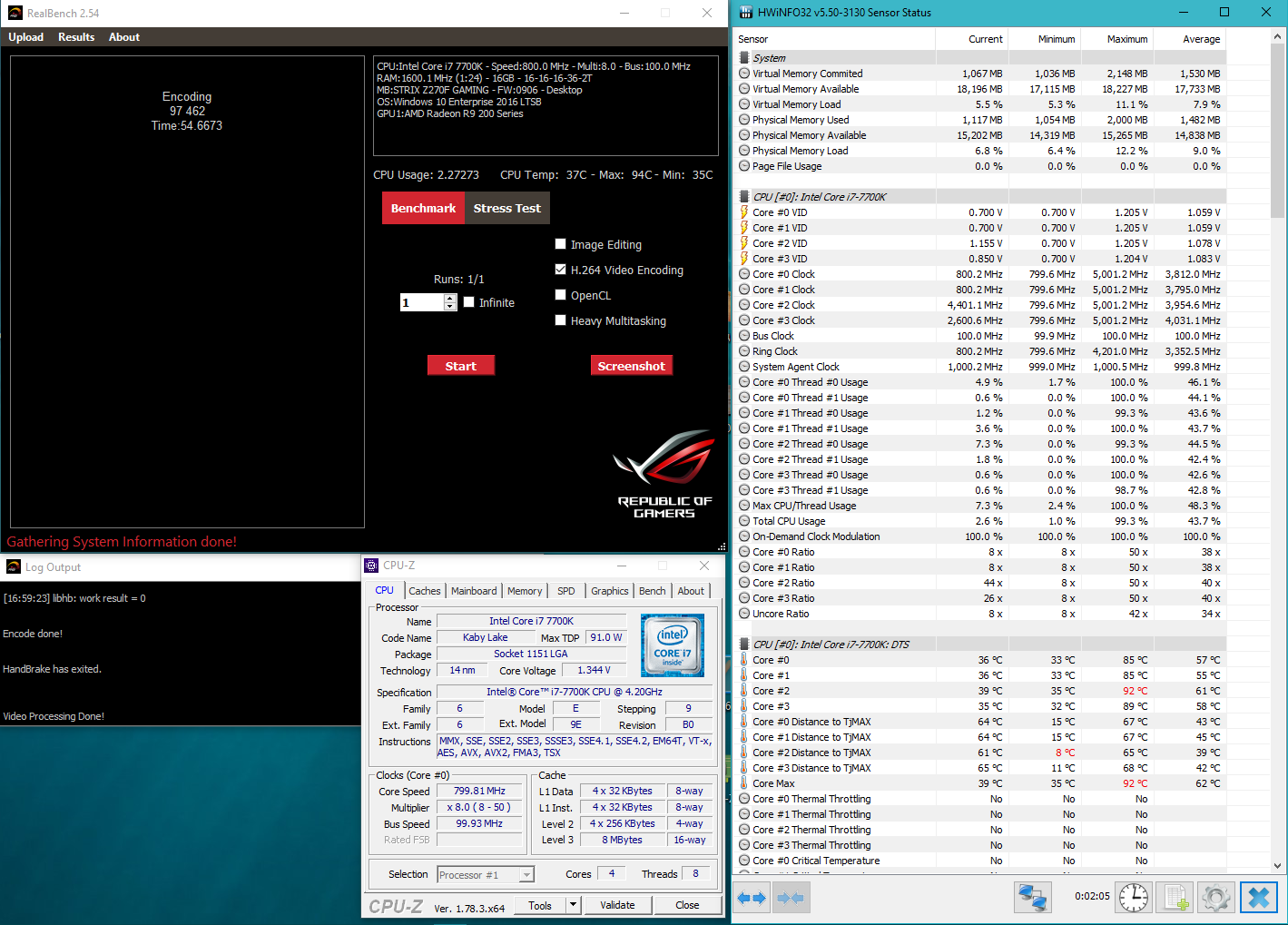Open the Upload menu in RealBench
Screen dimensions: 1288x925
pyautogui.click(x=26, y=37)
